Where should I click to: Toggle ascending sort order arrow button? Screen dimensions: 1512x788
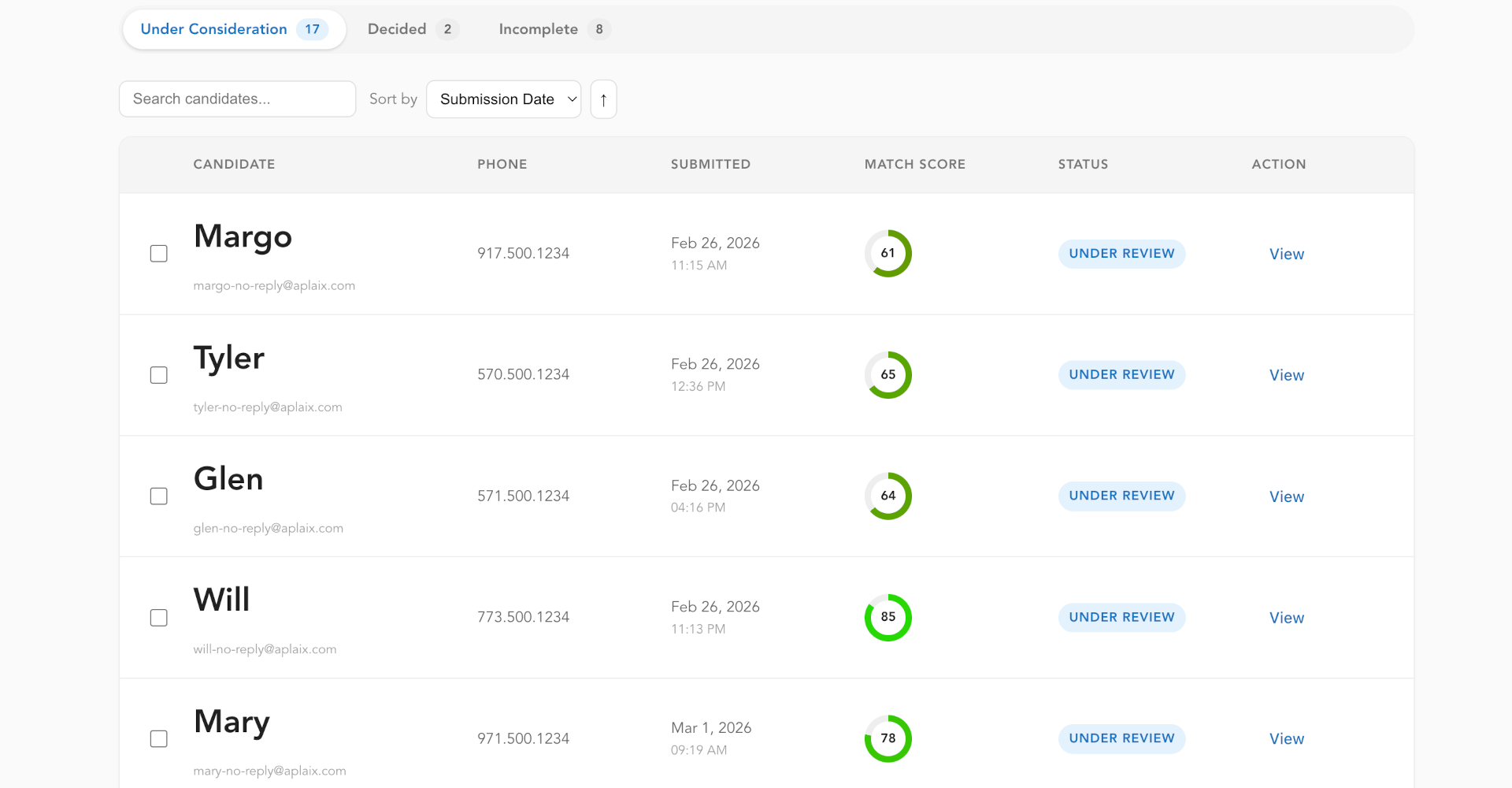(603, 99)
